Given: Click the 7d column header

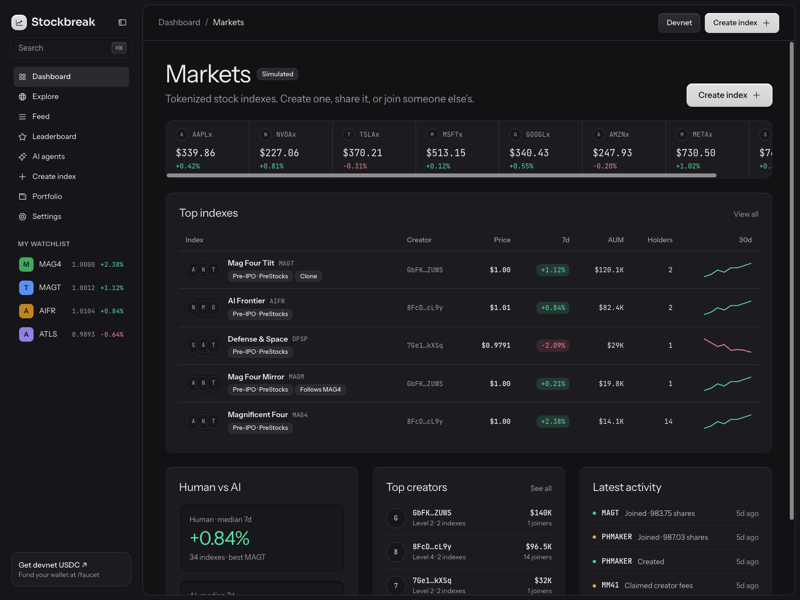Looking at the screenshot, I should point(565,240).
